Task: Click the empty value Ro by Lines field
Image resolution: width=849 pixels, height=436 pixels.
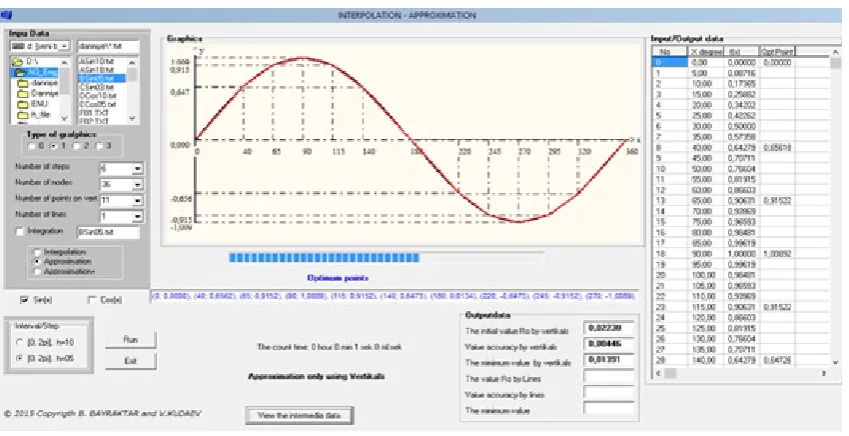Action: [609, 376]
